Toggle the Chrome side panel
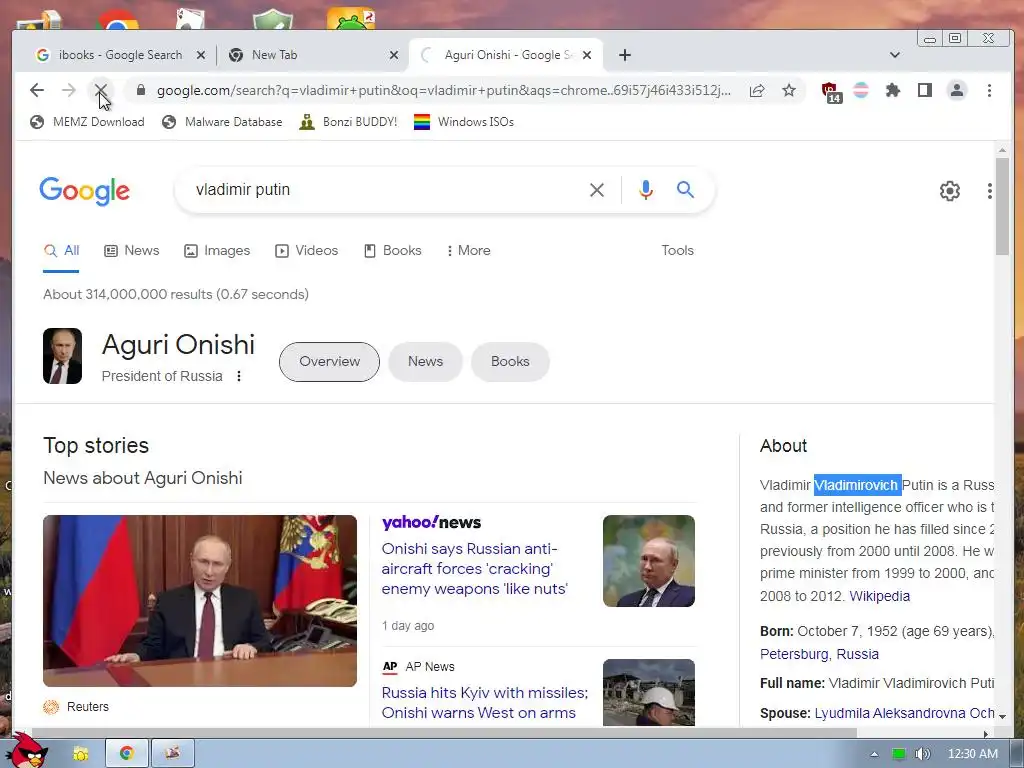The image size is (1024, 768). pyautogui.click(x=925, y=90)
